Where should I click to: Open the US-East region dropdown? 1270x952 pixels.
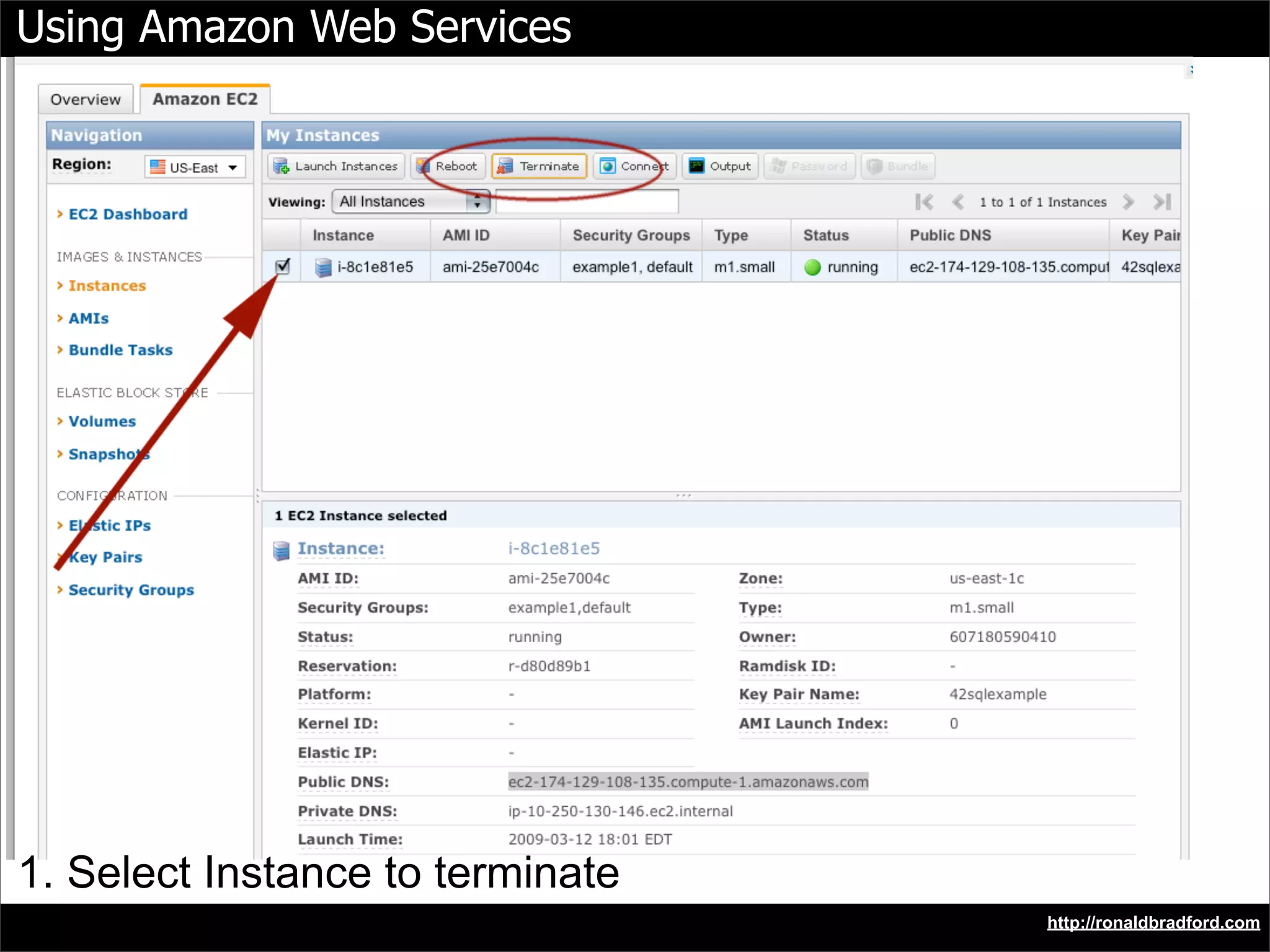click(195, 167)
